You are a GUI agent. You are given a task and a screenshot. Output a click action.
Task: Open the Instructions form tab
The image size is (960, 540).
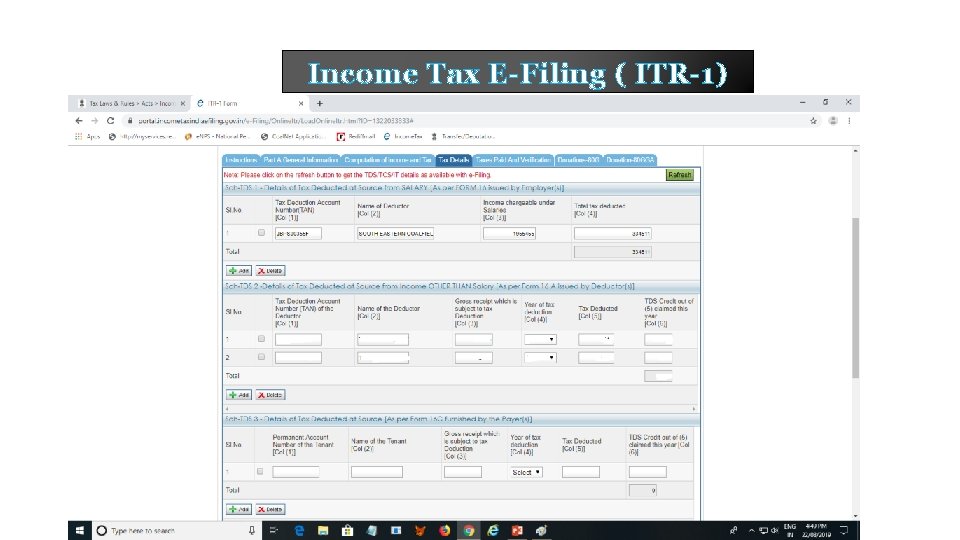[241, 160]
